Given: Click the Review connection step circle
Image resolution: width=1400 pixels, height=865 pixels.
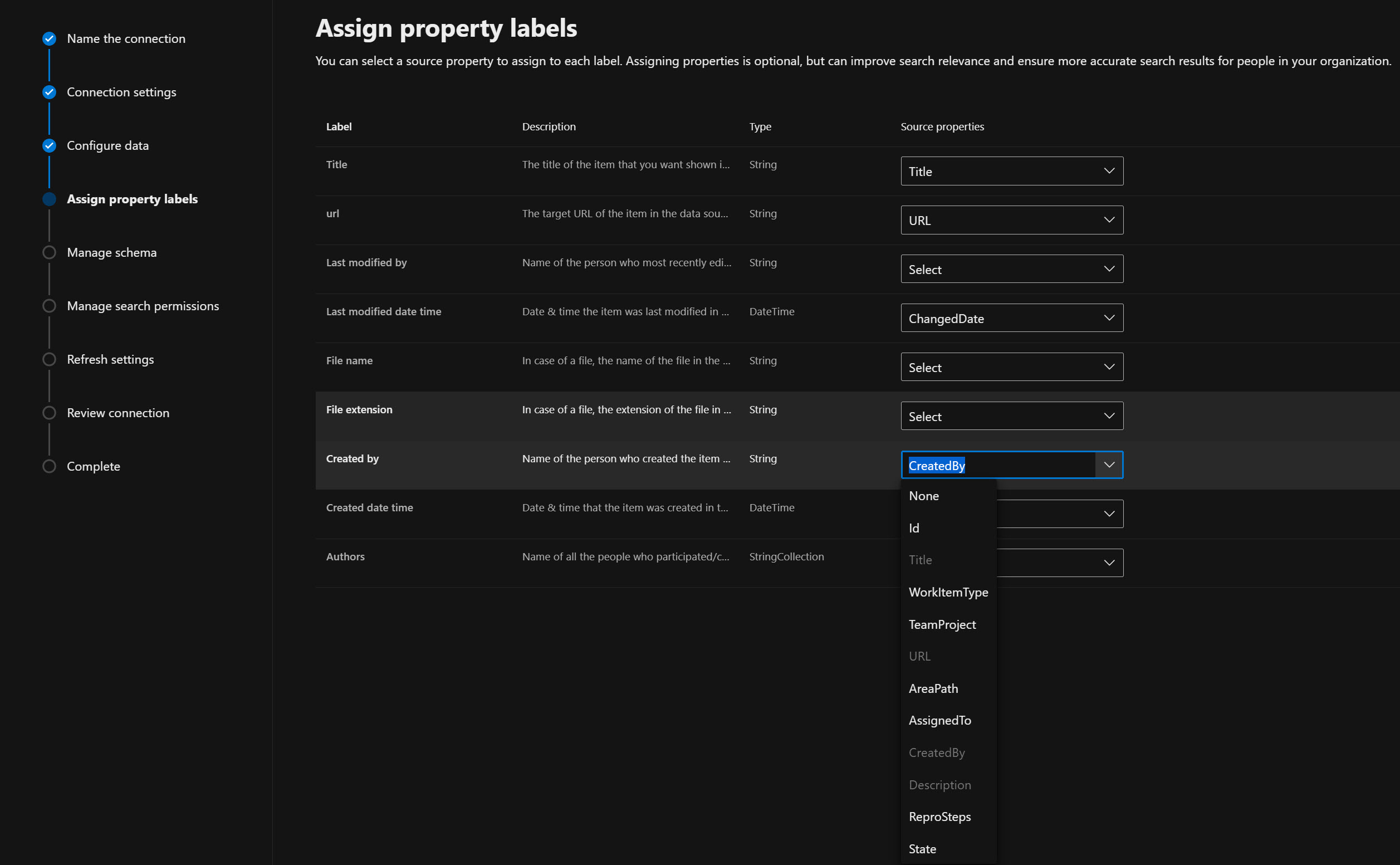Looking at the screenshot, I should 49,413.
